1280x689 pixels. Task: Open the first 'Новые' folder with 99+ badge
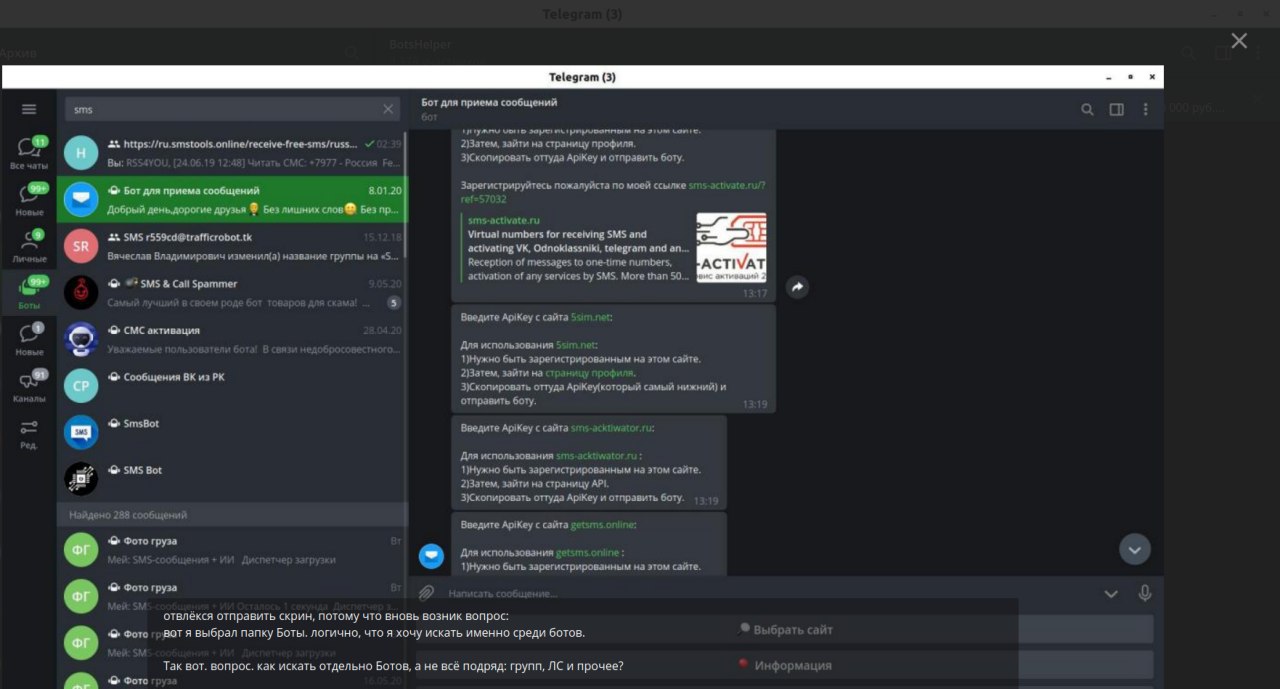pos(29,199)
